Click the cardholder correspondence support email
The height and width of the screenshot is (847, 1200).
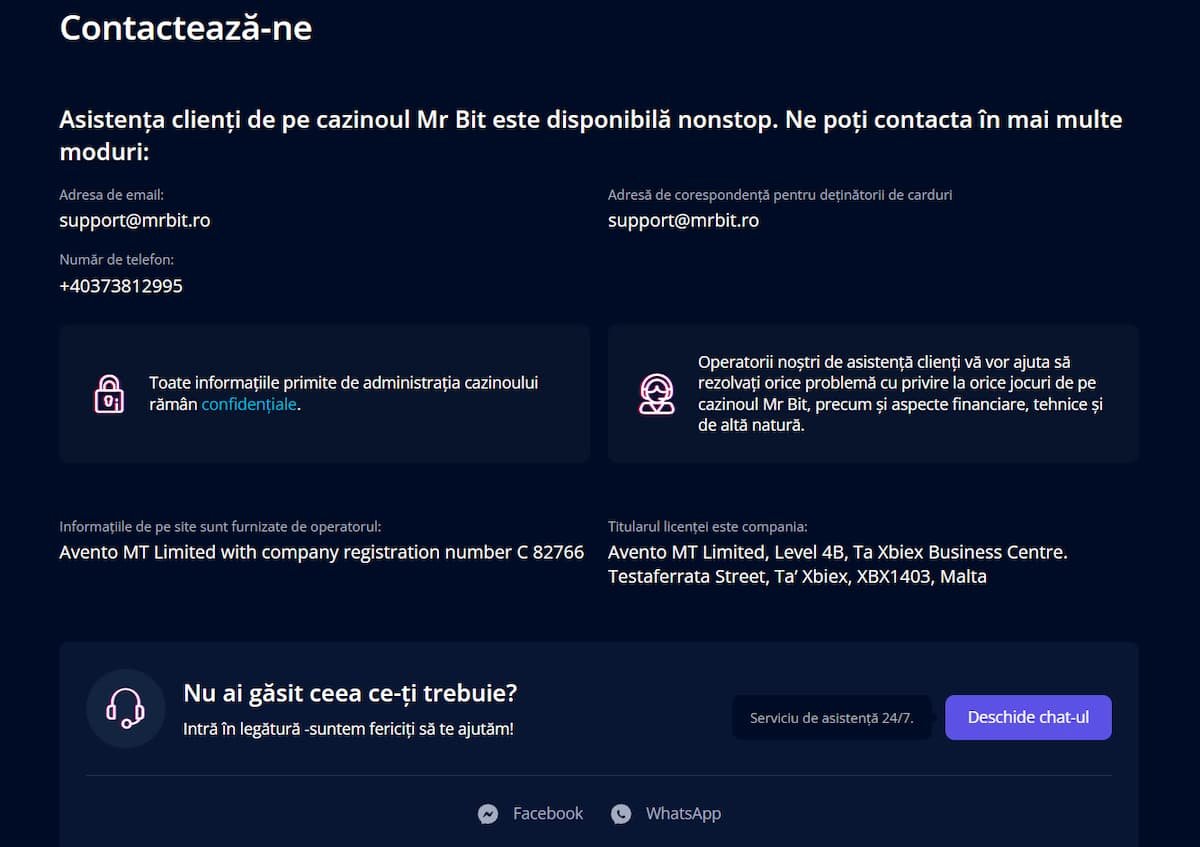click(683, 221)
